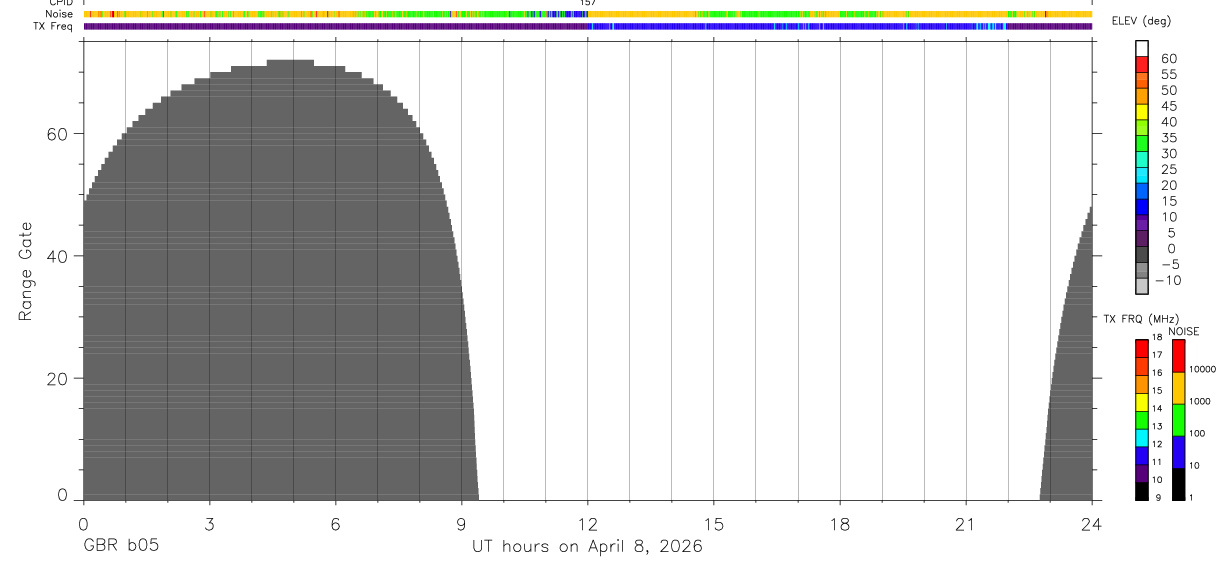
Task: Click the light gray bottom swatch of ELEV legend
Action: click(1142, 285)
